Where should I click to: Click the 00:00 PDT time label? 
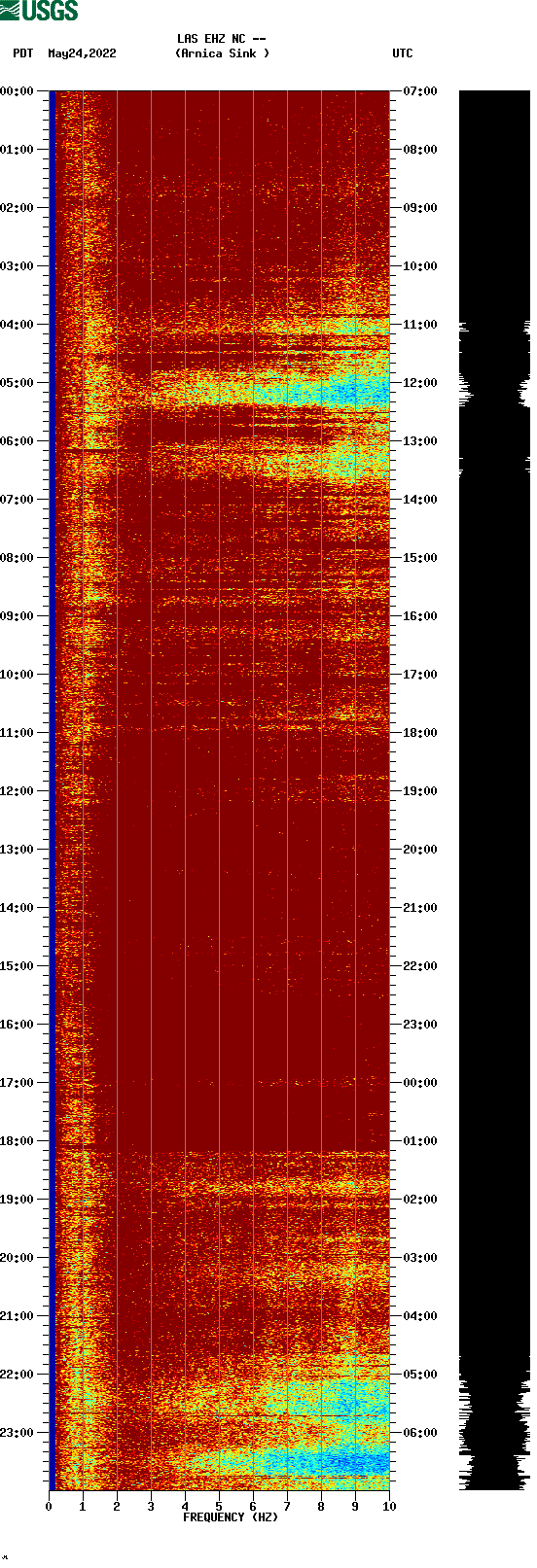click(17, 91)
